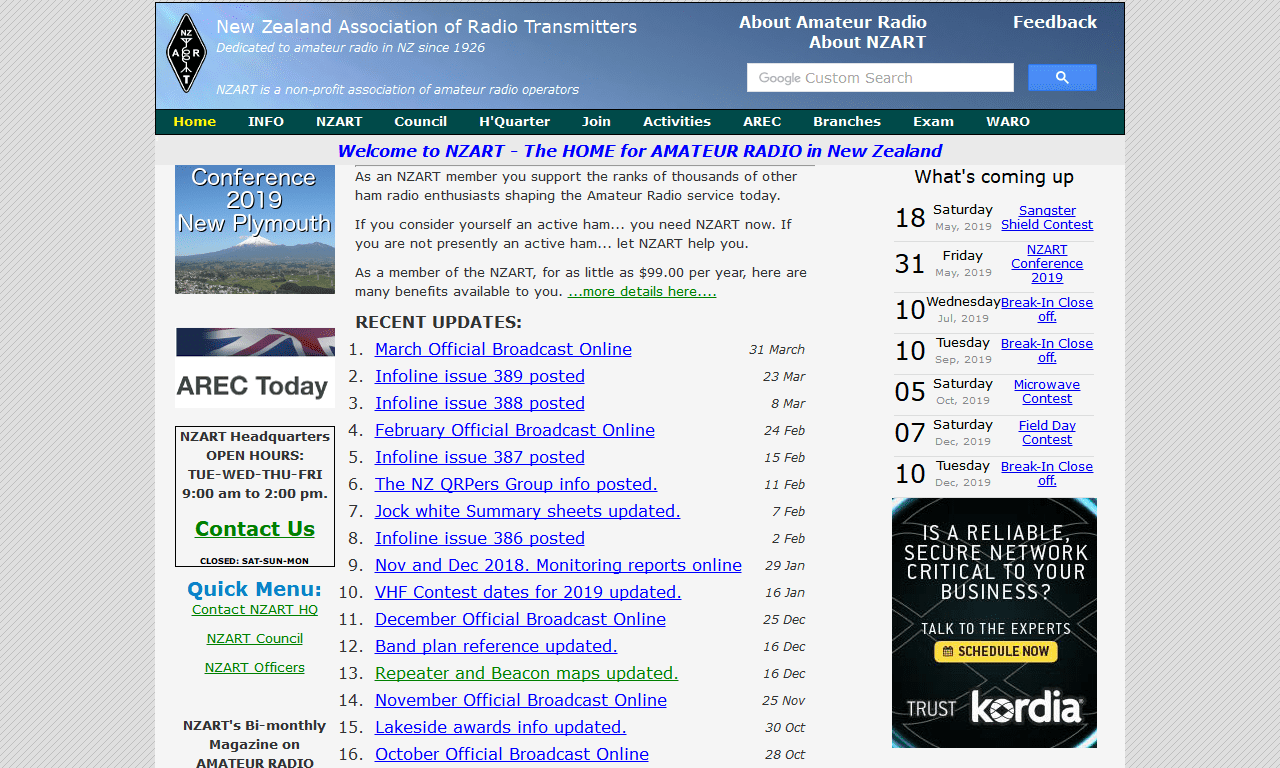This screenshot has width=1280, height=768.
Task: Open the Activities menu
Action: click(x=677, y=122)
